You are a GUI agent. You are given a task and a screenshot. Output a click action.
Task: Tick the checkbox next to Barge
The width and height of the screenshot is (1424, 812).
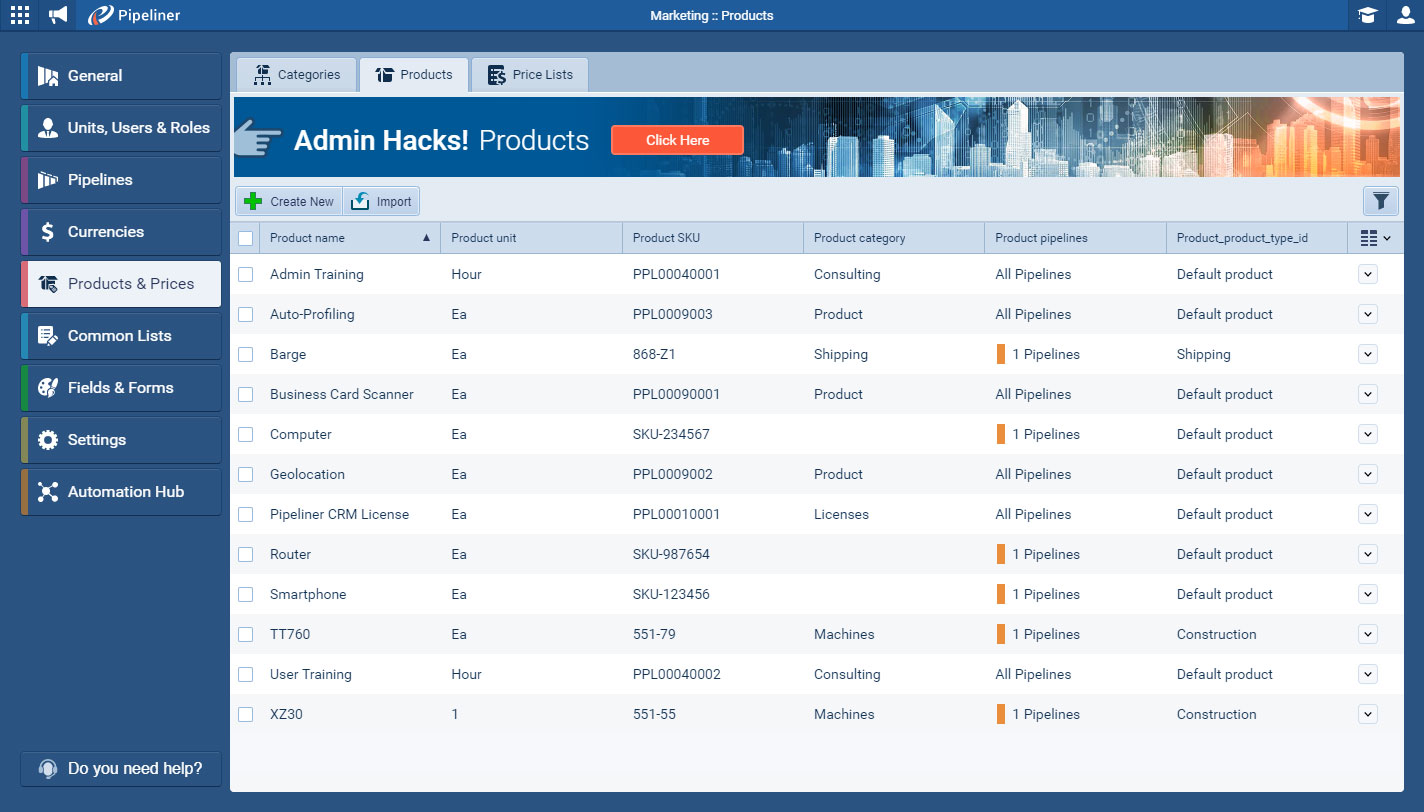(245, 354)
